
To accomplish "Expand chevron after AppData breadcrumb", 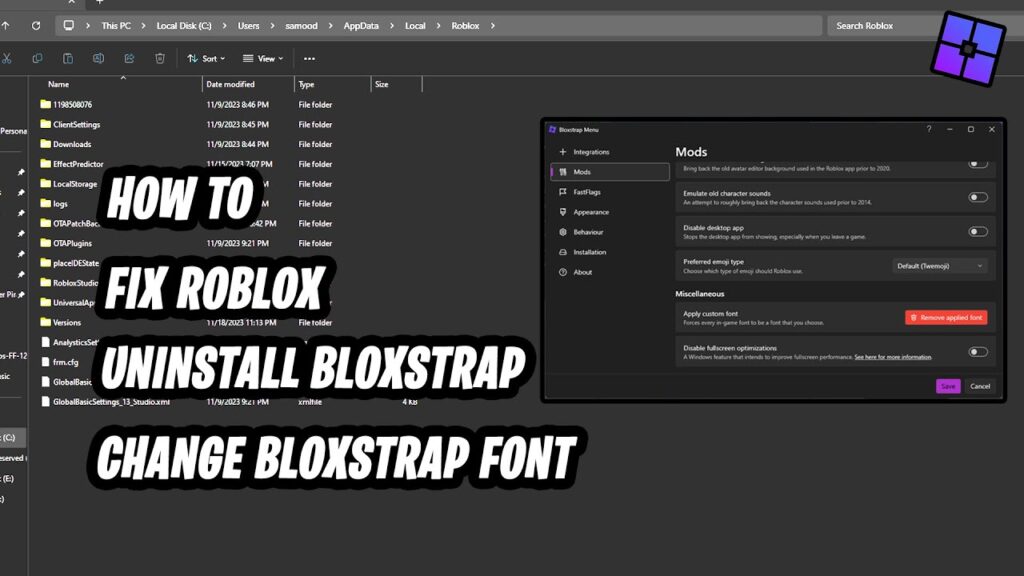I will coord(392,26).
